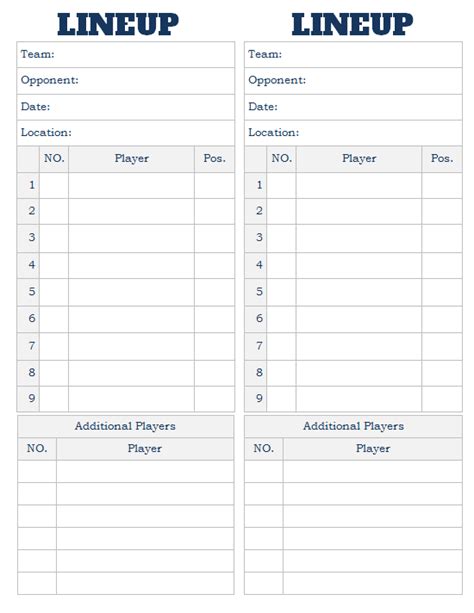Click the NO. cell for row 7 in right lineup
Screen dimensions: 474x613
point(282,346)
